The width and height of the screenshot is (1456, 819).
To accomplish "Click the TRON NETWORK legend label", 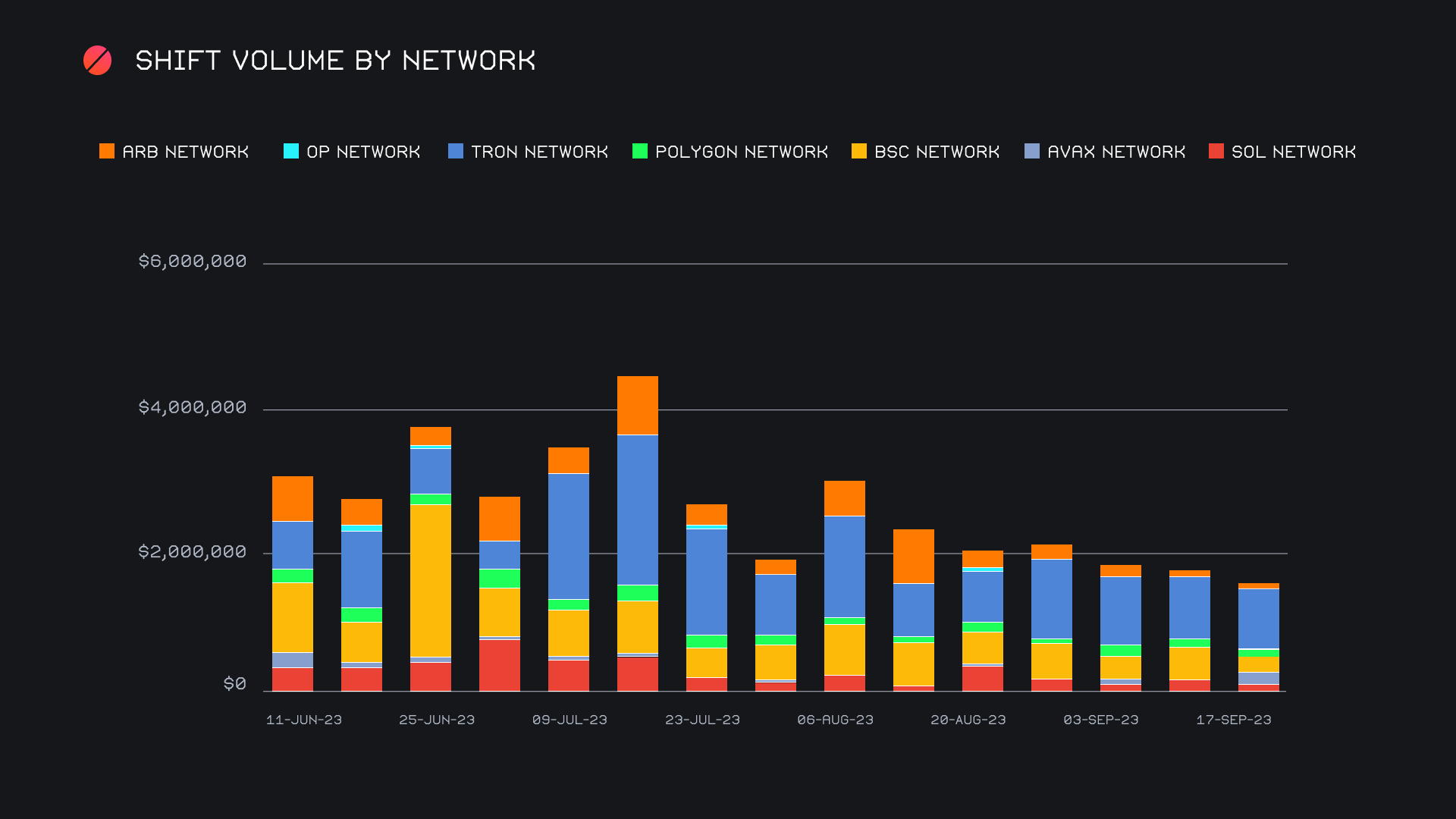I will point(539,152).
